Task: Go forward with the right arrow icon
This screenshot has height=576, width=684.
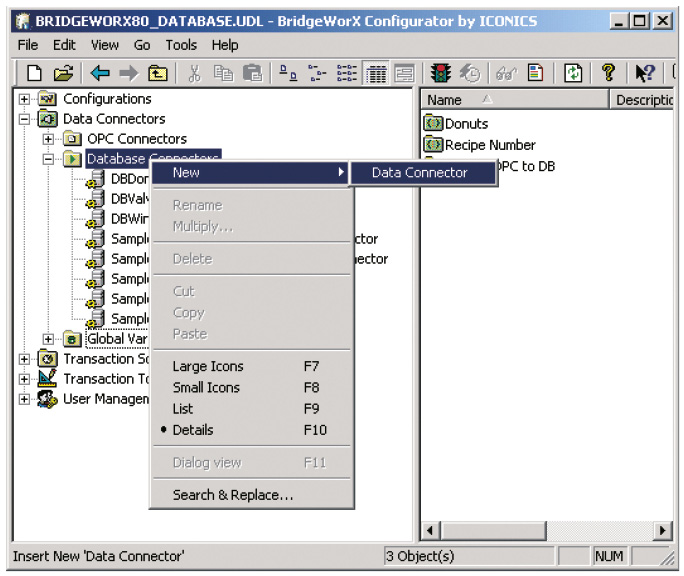Action: click(x=129, y=73)
